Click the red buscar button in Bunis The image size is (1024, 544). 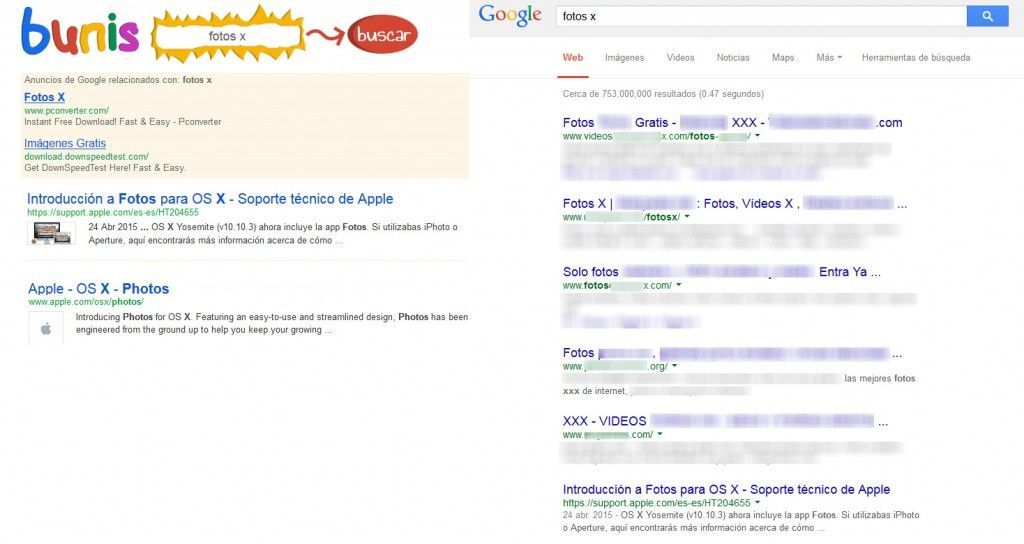tap(383, 35)
